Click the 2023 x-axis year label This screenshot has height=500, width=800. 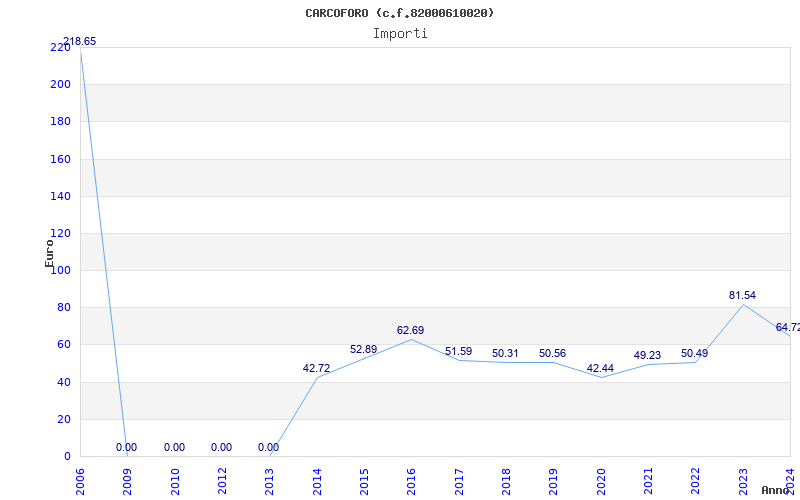(743, 482)
